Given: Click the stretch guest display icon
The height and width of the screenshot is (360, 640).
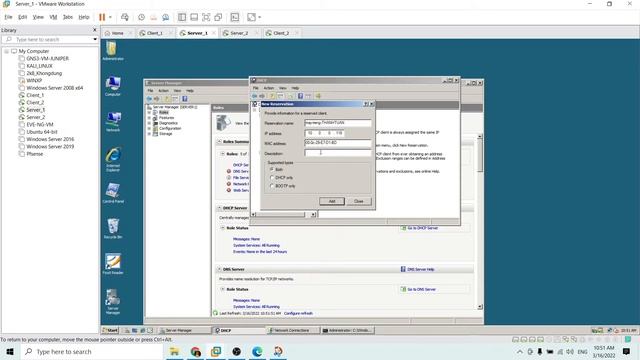Looking at the screenshot, I should pyautogui.click(x=251, y=17).
